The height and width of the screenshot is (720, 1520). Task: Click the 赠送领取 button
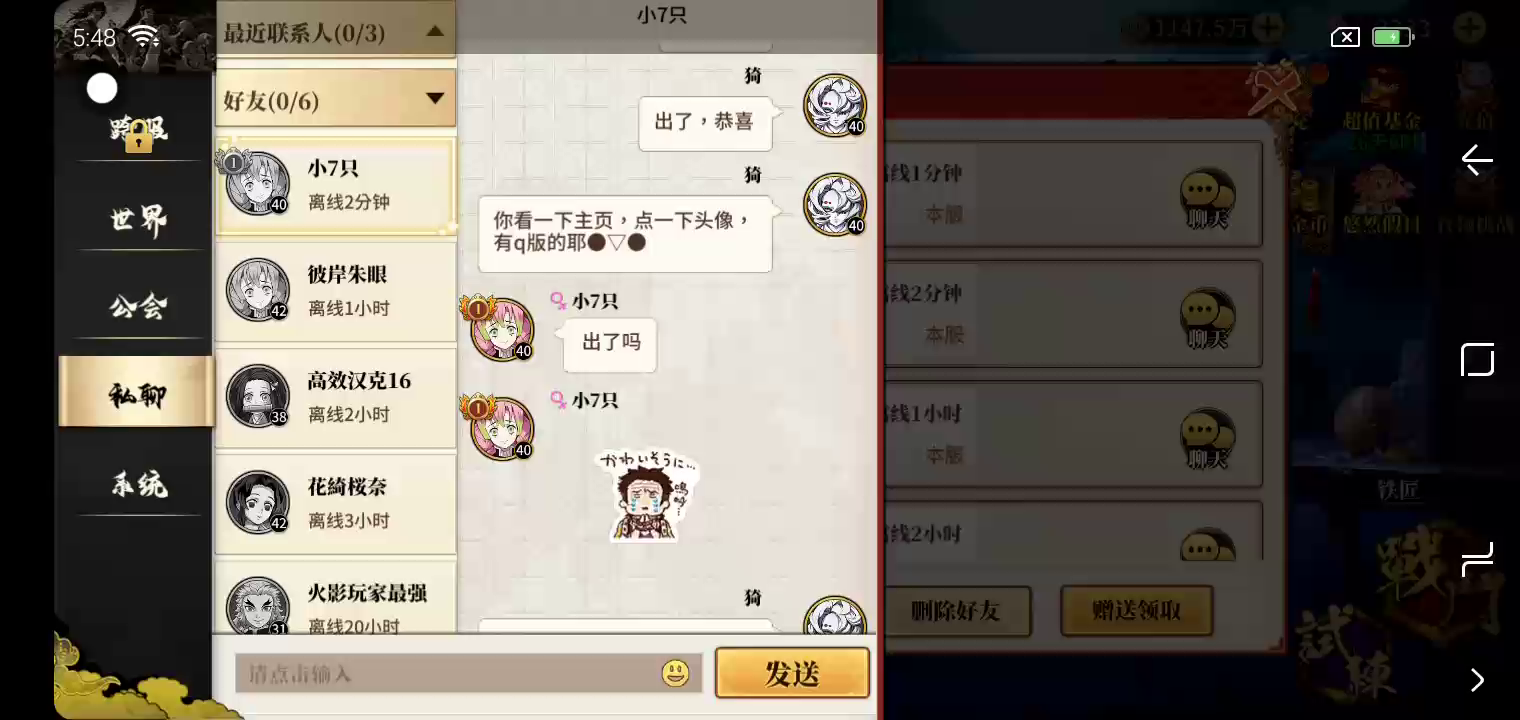[1137, 610]
